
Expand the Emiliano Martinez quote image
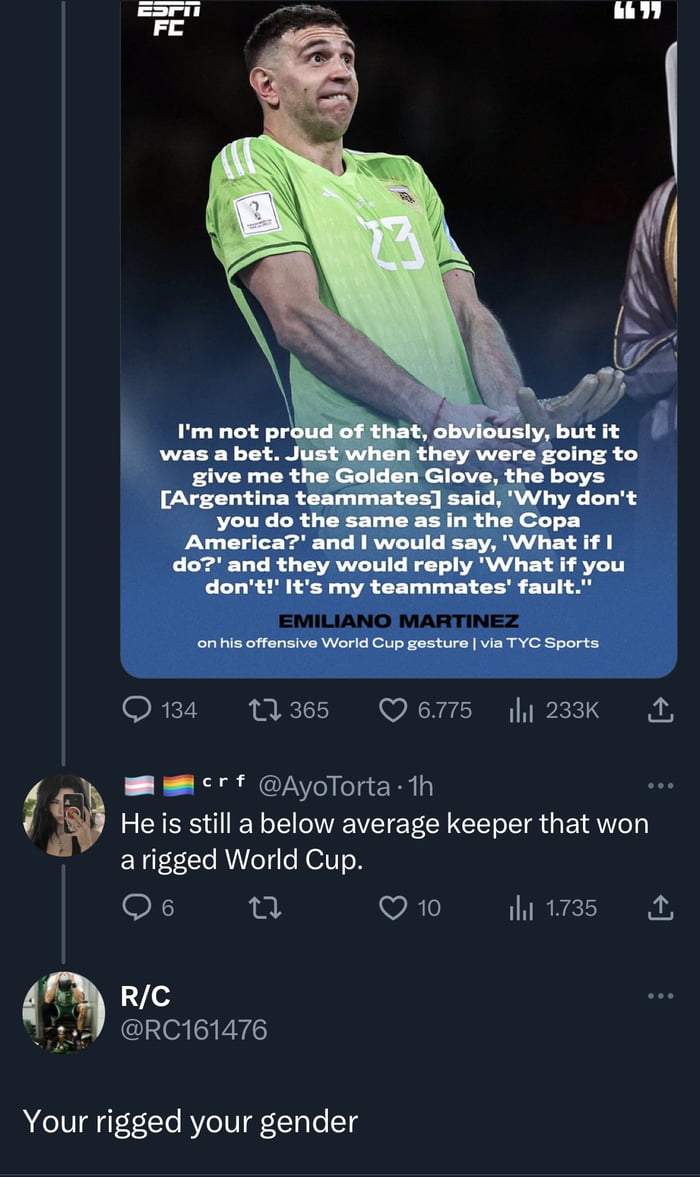click(x=398, y=340)
